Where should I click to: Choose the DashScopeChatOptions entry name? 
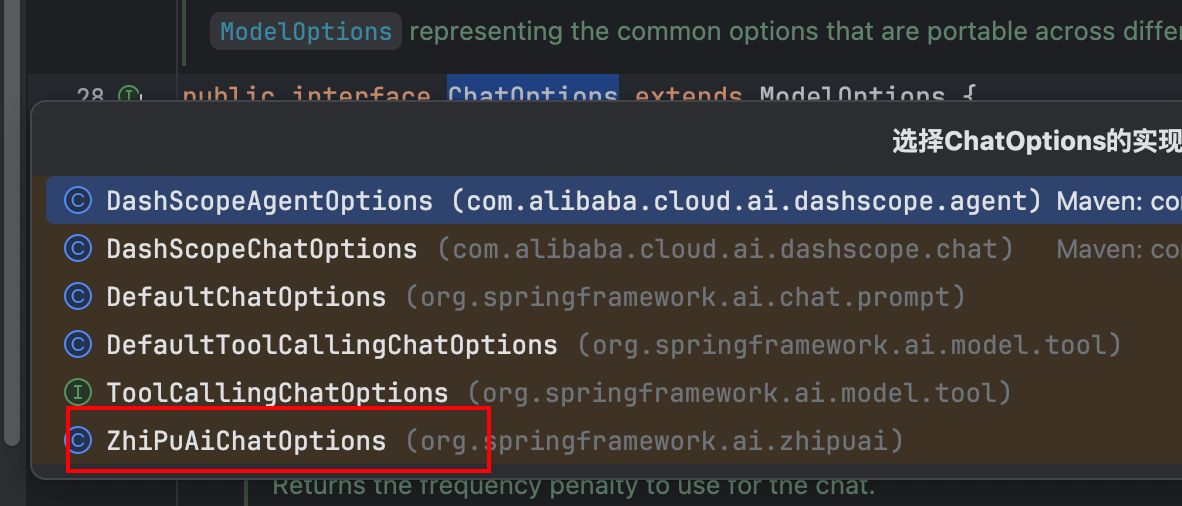261,249
